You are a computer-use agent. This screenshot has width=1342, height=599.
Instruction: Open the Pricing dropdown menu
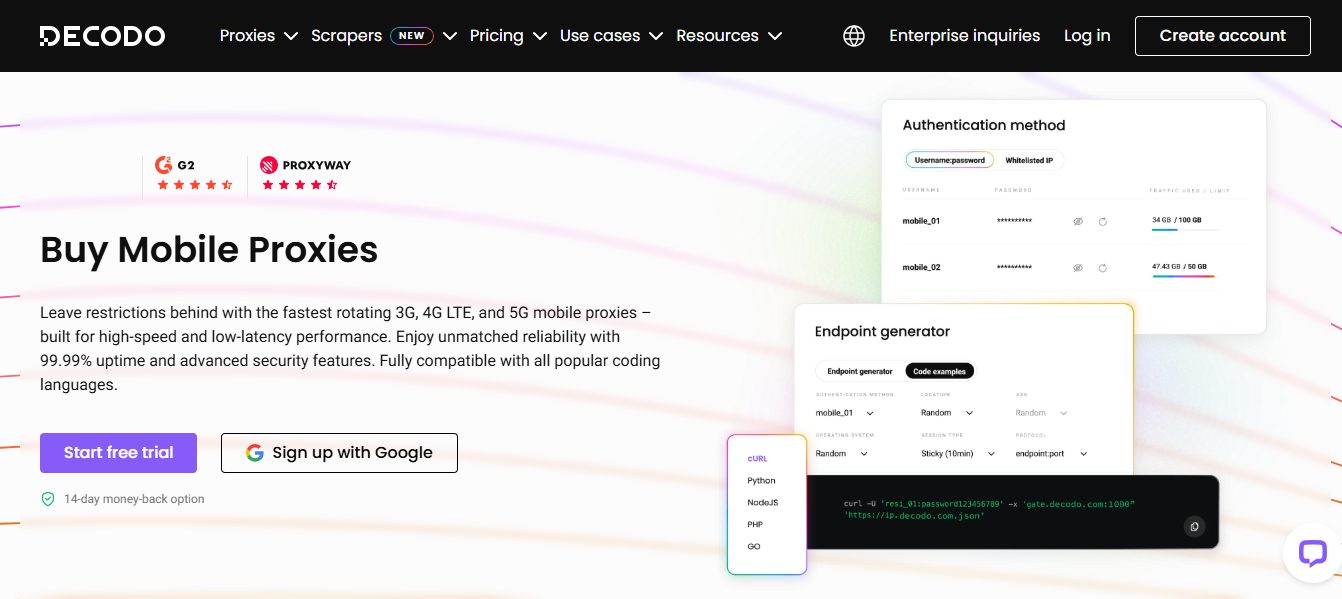(x=508, y=36)
